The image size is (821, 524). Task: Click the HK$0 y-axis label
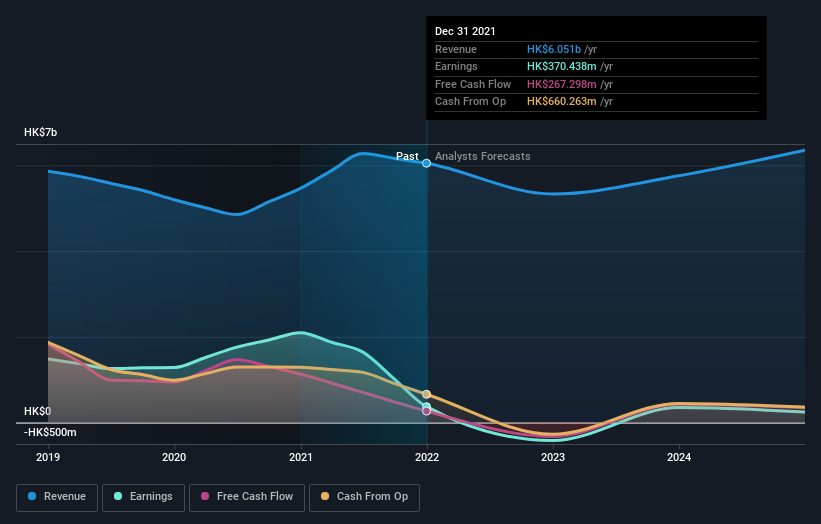[37, 411]
